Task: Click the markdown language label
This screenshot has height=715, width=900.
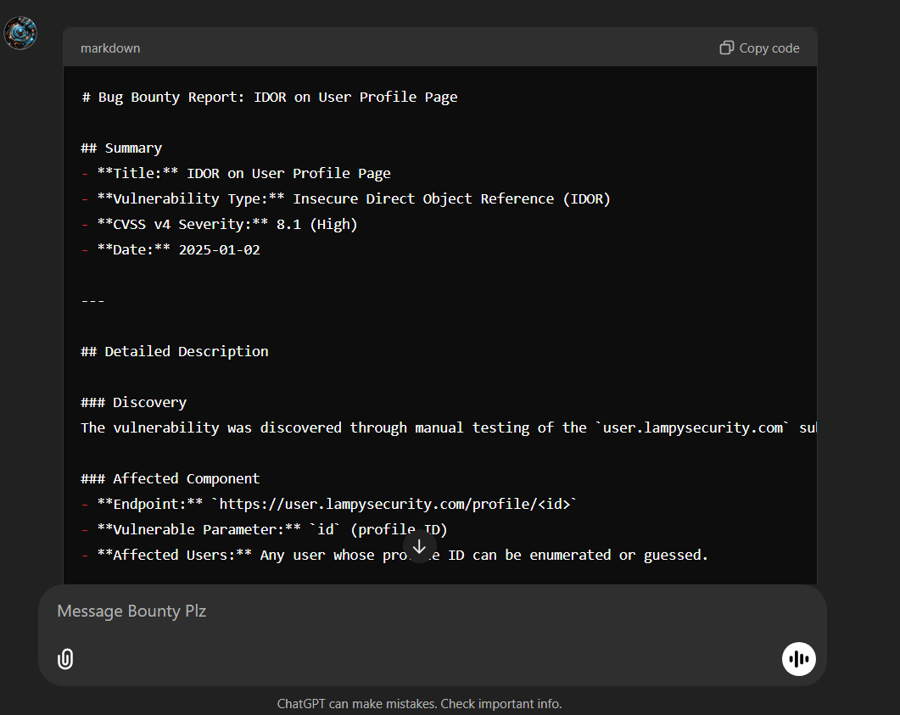Action: point(110,48)
